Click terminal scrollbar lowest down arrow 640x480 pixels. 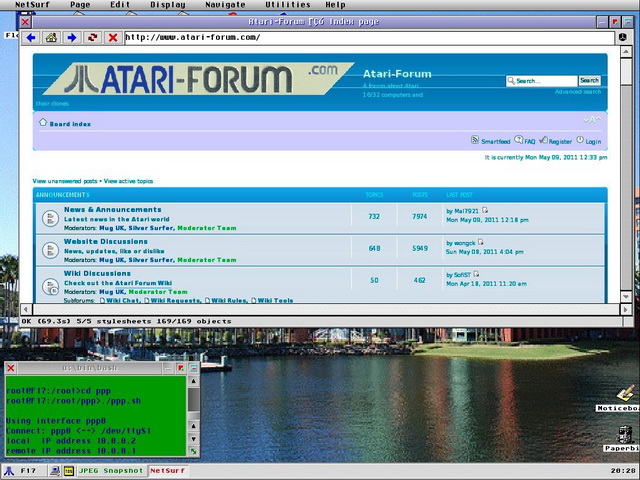[x=193, y=439]
